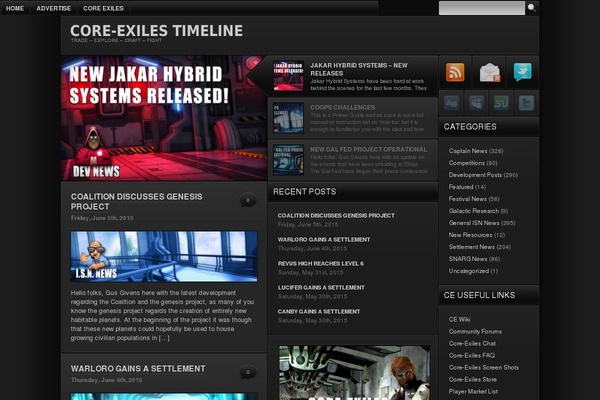Open the General ISN News category
Screen dimensions: 600x400
pos(474,223)
